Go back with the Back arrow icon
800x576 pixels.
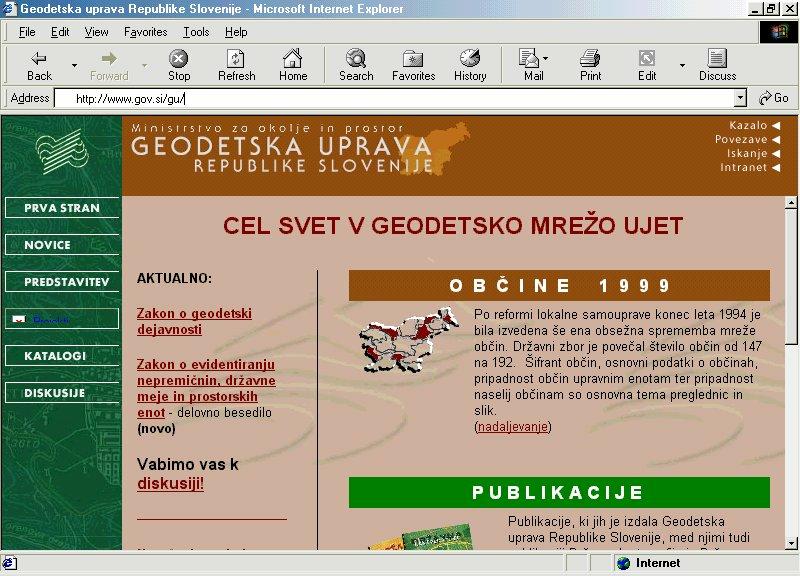point(39,58)
